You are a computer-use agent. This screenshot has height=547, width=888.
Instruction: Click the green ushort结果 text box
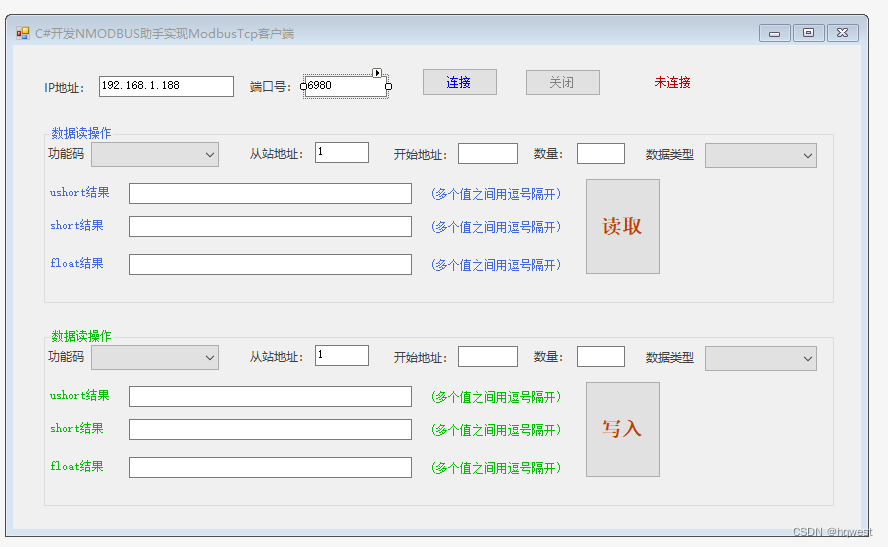270,396
